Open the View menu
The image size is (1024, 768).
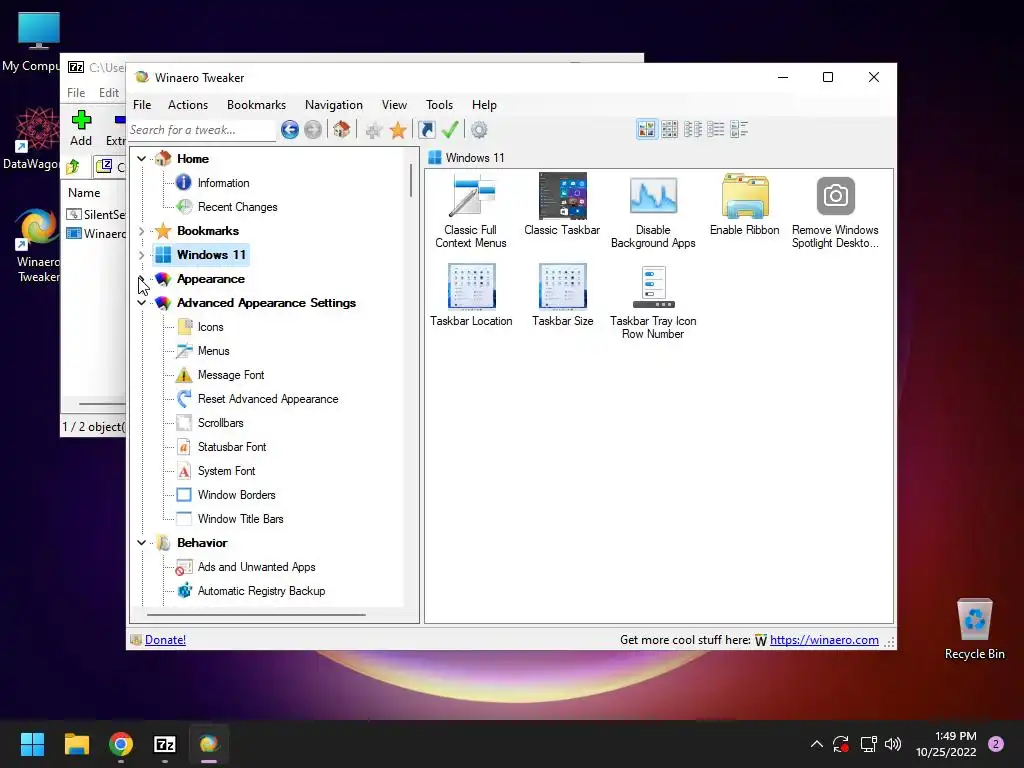pyautogui.click(x=394, y=104)
